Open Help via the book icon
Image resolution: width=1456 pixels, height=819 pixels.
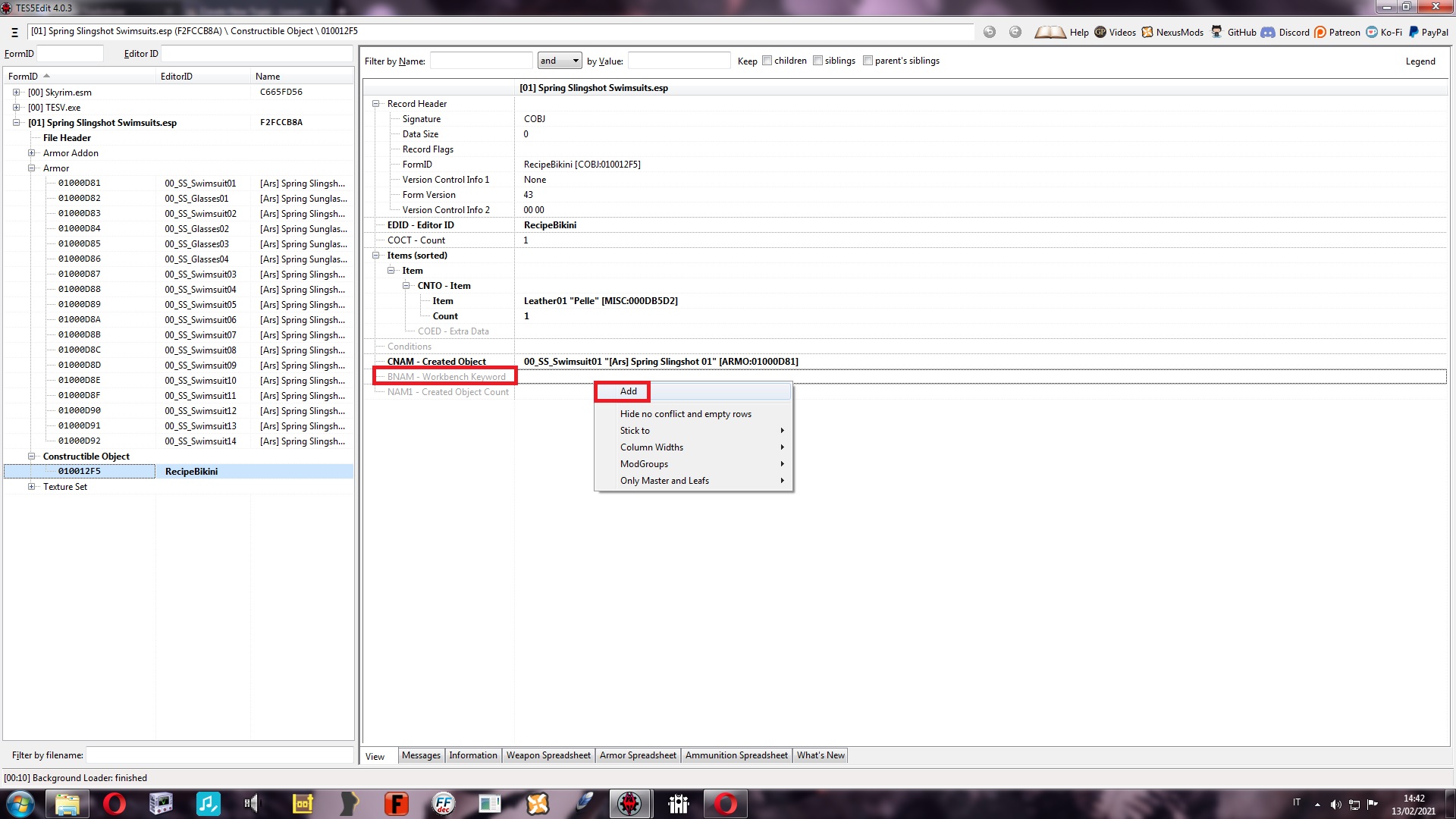click(1050, 32)
